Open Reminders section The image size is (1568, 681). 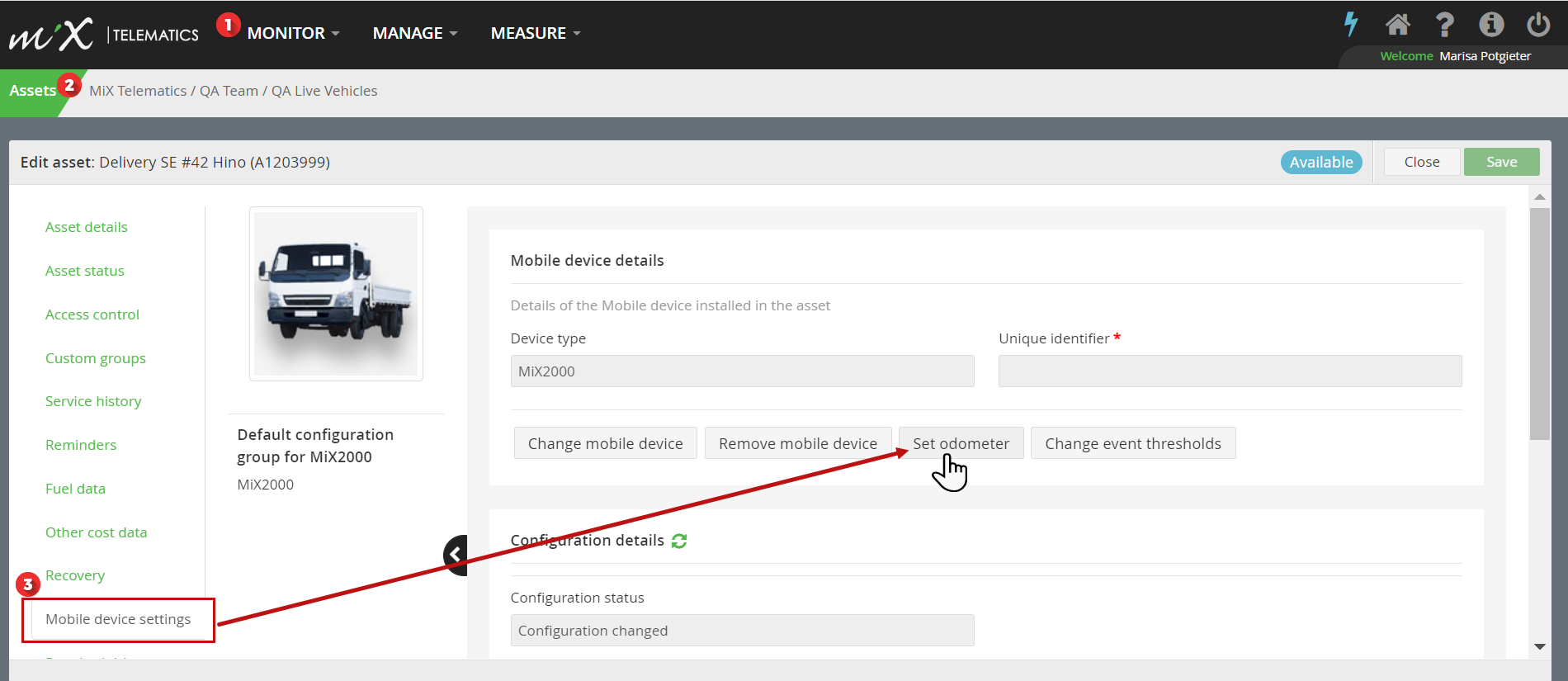(x=81, y=445)
